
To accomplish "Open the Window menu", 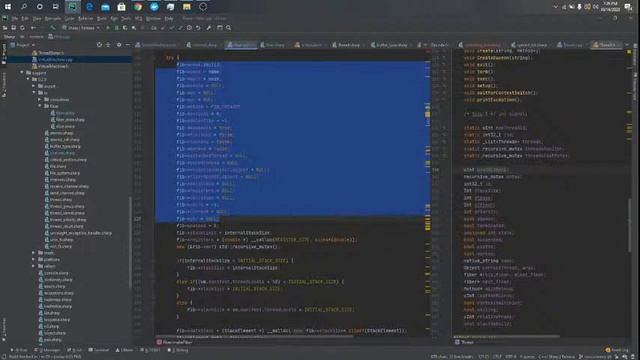I will click(x=153, y=19).
